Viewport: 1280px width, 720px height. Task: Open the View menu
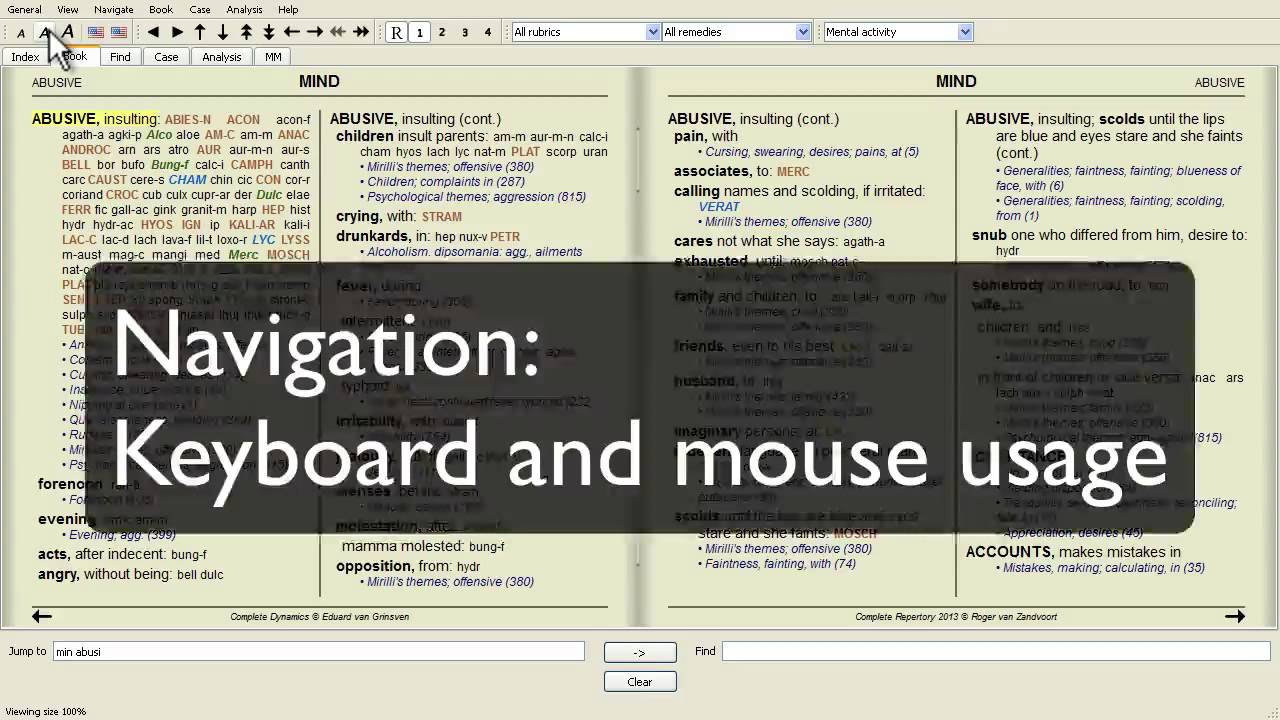68,9
